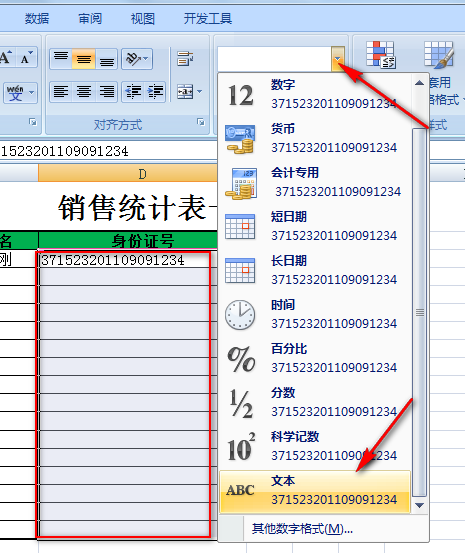Screen dimensions: 465x553
Task: Choose the 数字 number format
Action: point(315,95)
